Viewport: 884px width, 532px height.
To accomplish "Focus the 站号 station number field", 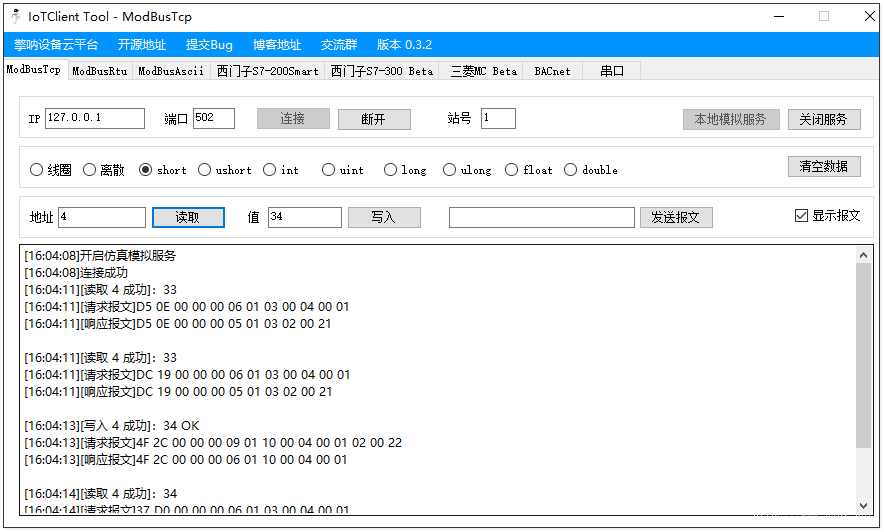I will click(498, 118).
